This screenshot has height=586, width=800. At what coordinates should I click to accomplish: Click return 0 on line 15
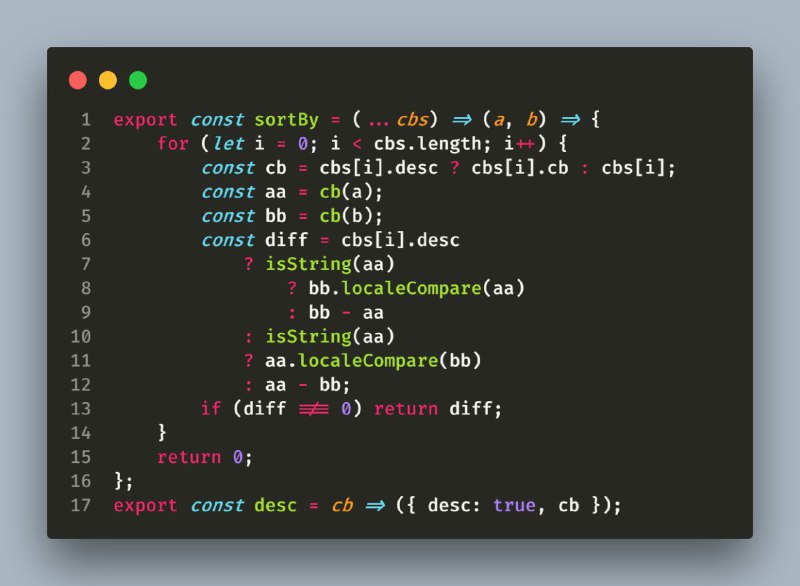pos(205,457)
